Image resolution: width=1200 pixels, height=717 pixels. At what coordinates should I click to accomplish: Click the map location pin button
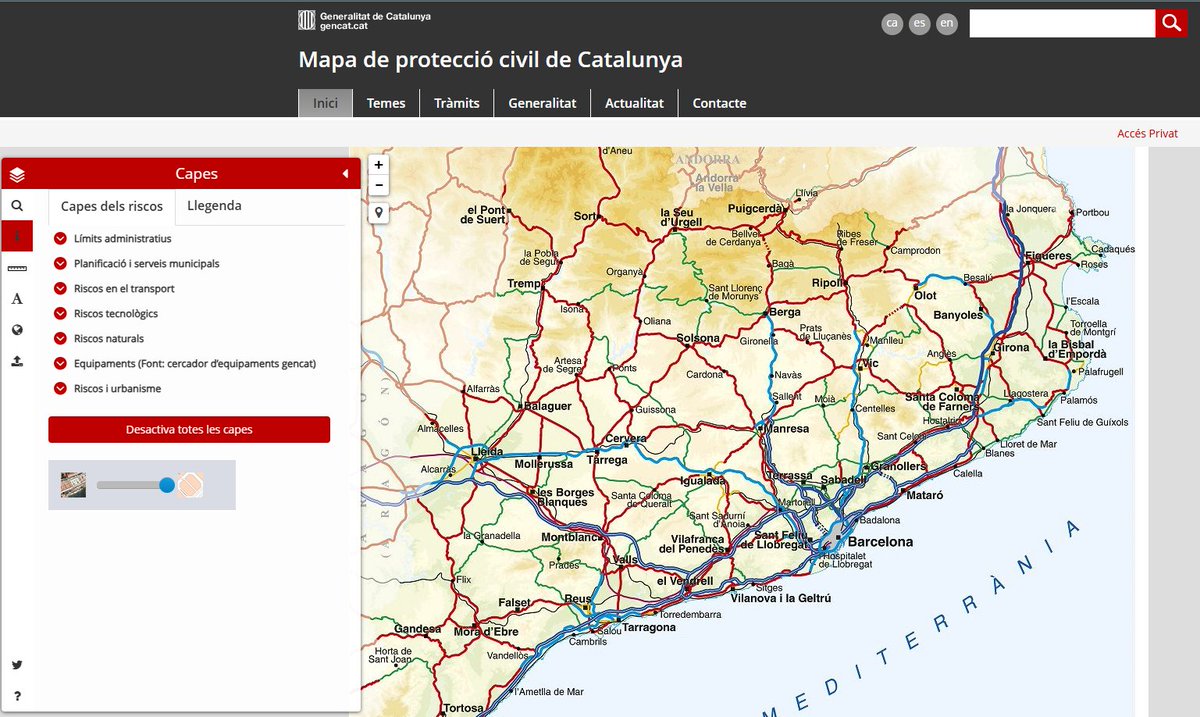pyautogui.click(x=379, y=213)
